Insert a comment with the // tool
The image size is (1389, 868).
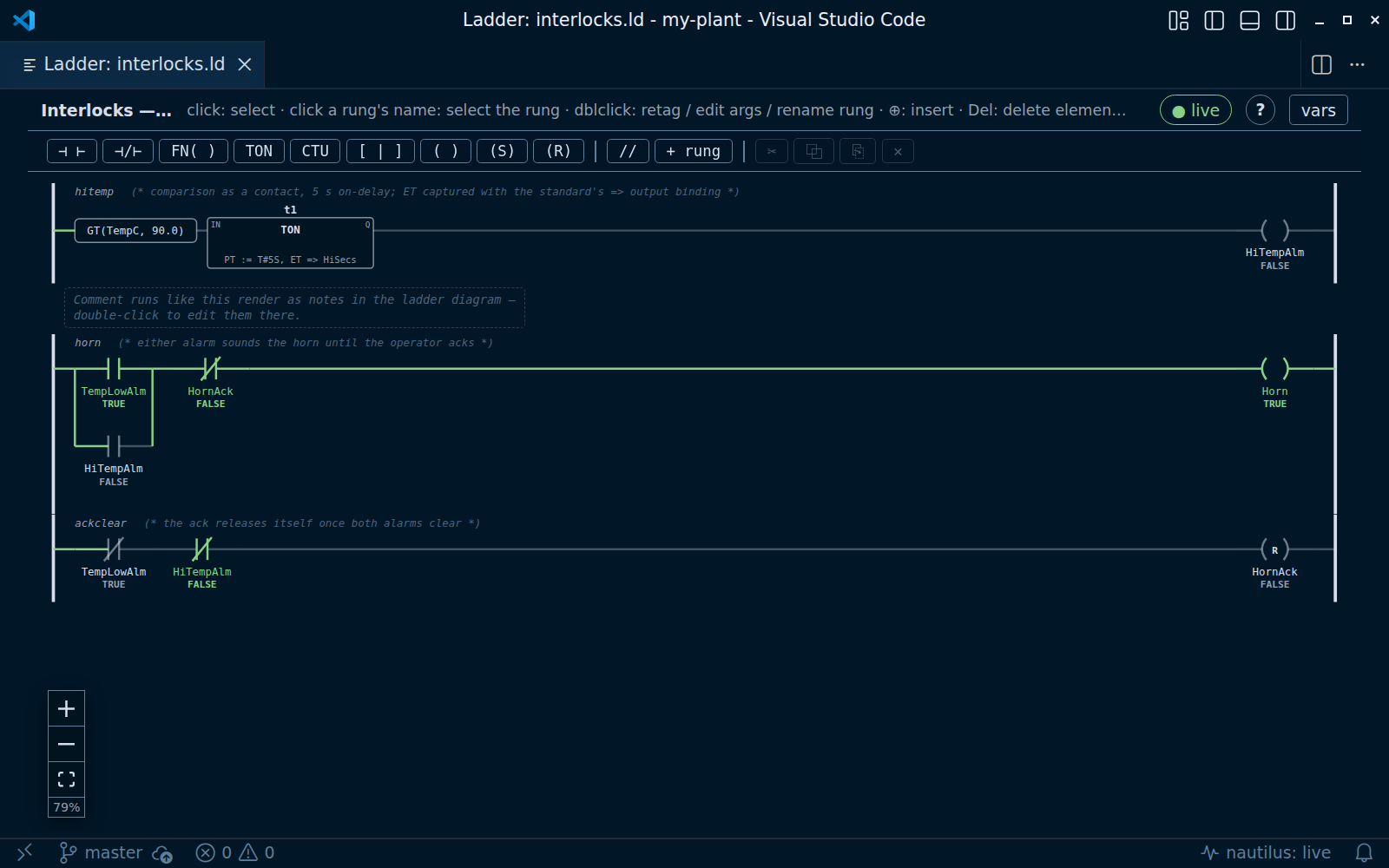[x=628, y=151]
